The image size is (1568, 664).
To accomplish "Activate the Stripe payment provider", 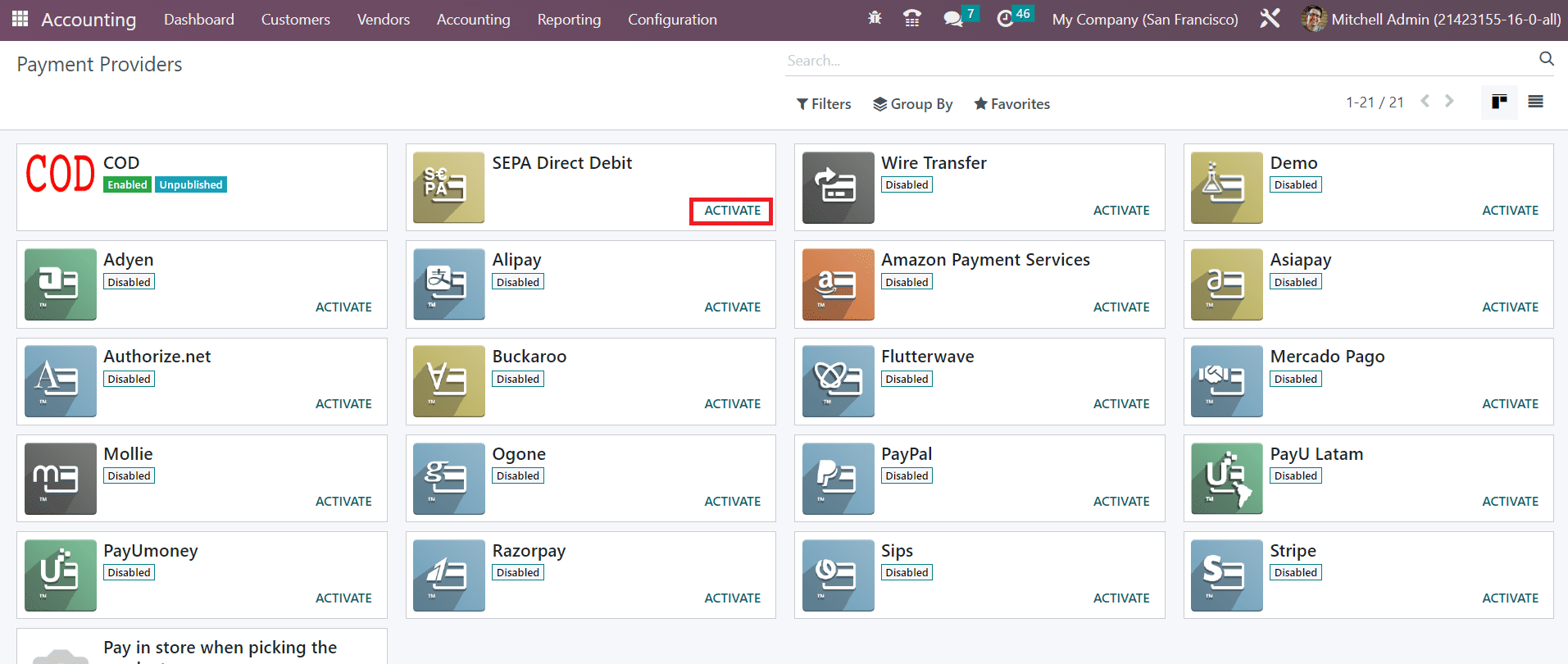I will coord(1510,598).
